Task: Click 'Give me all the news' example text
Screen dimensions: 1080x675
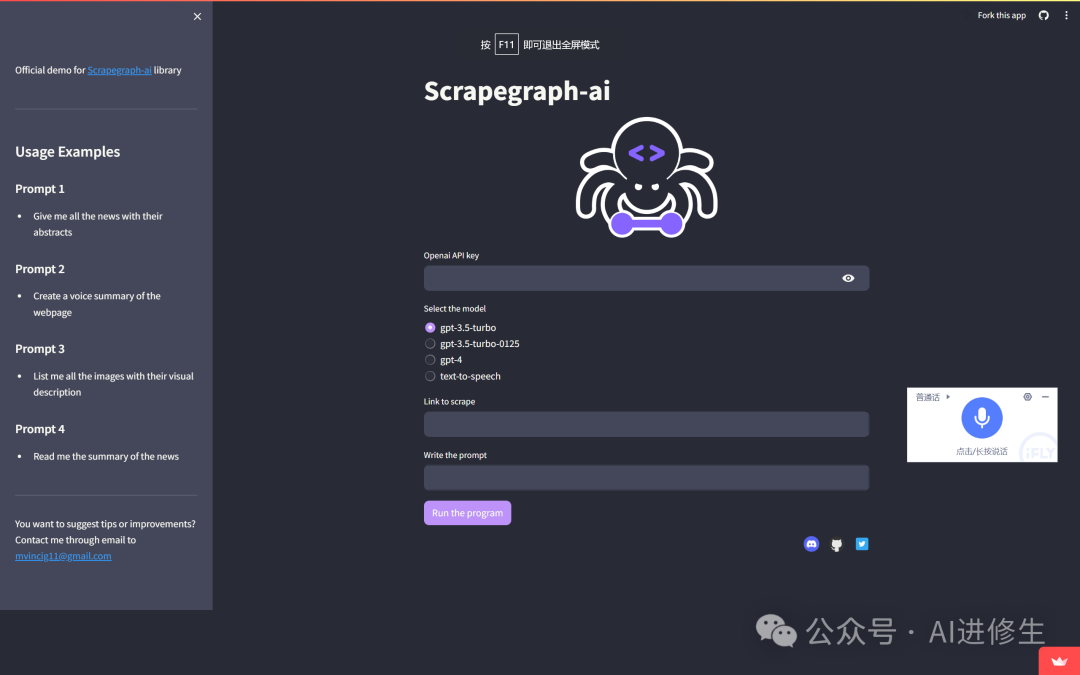Action: (x=98, y=224)
